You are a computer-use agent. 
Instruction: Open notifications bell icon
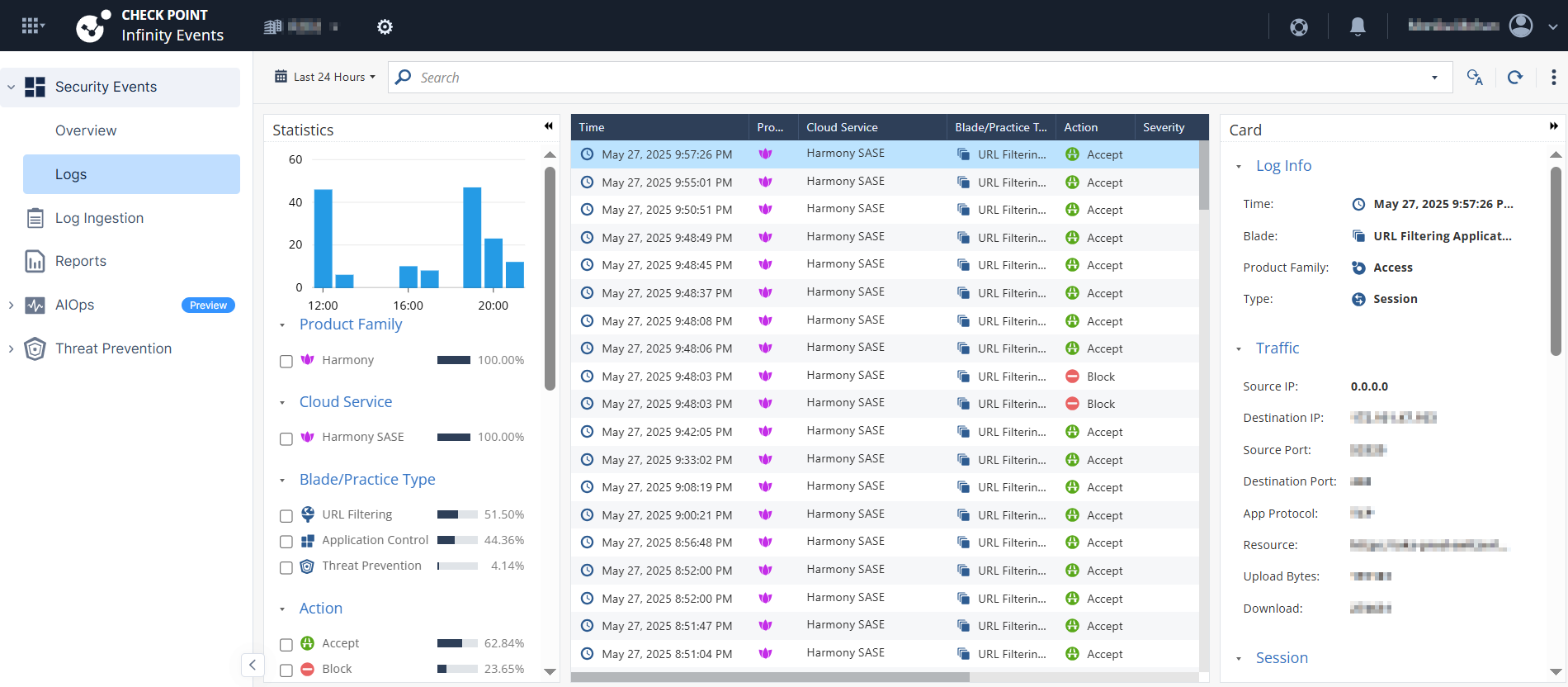(x=1358, y=26)
